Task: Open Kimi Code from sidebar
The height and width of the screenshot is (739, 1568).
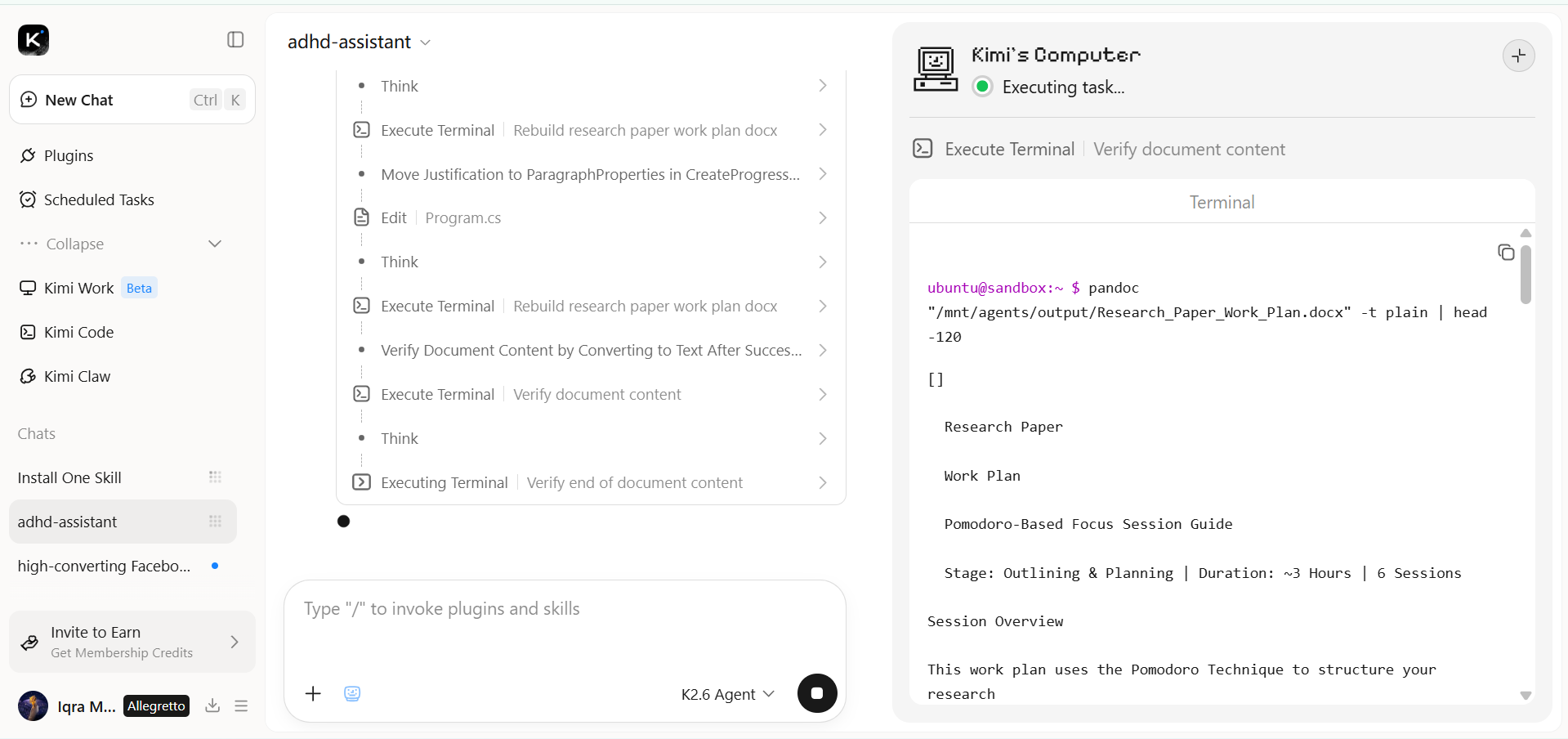Action: [78, 332]
